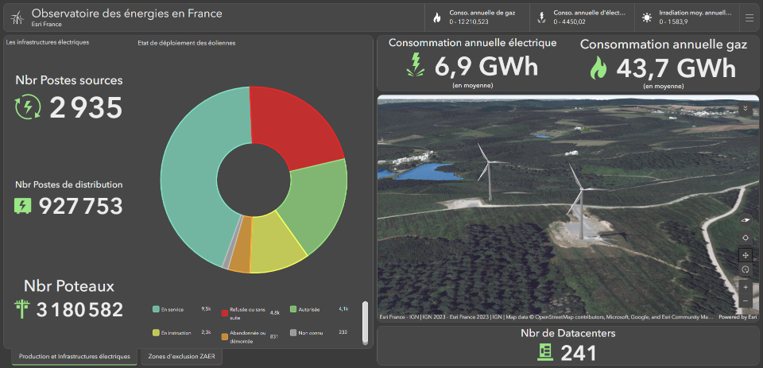763x368 pixels.
Task: Click the locate/target button on the map
Action: tap(745, 238)
